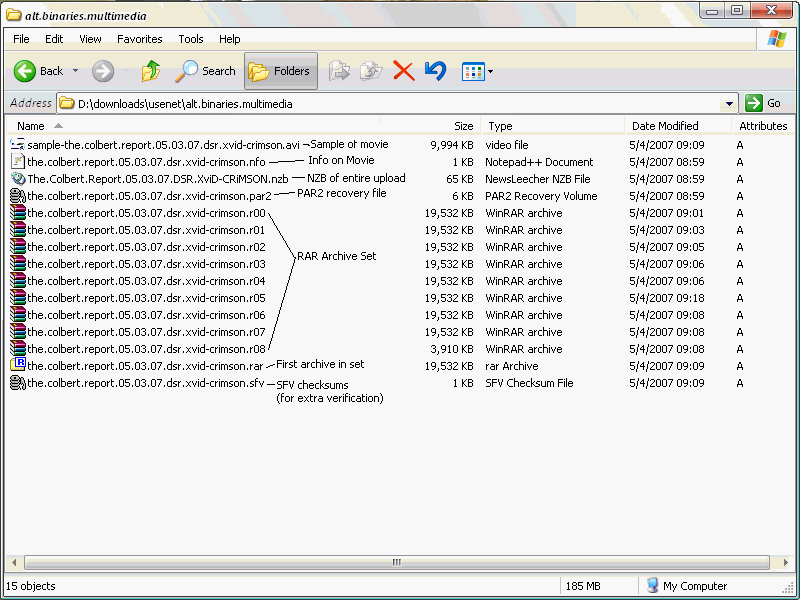Expand the Address bar dropdown
Image resolution: width=800 pixels, height=600 pixels.
730,104
